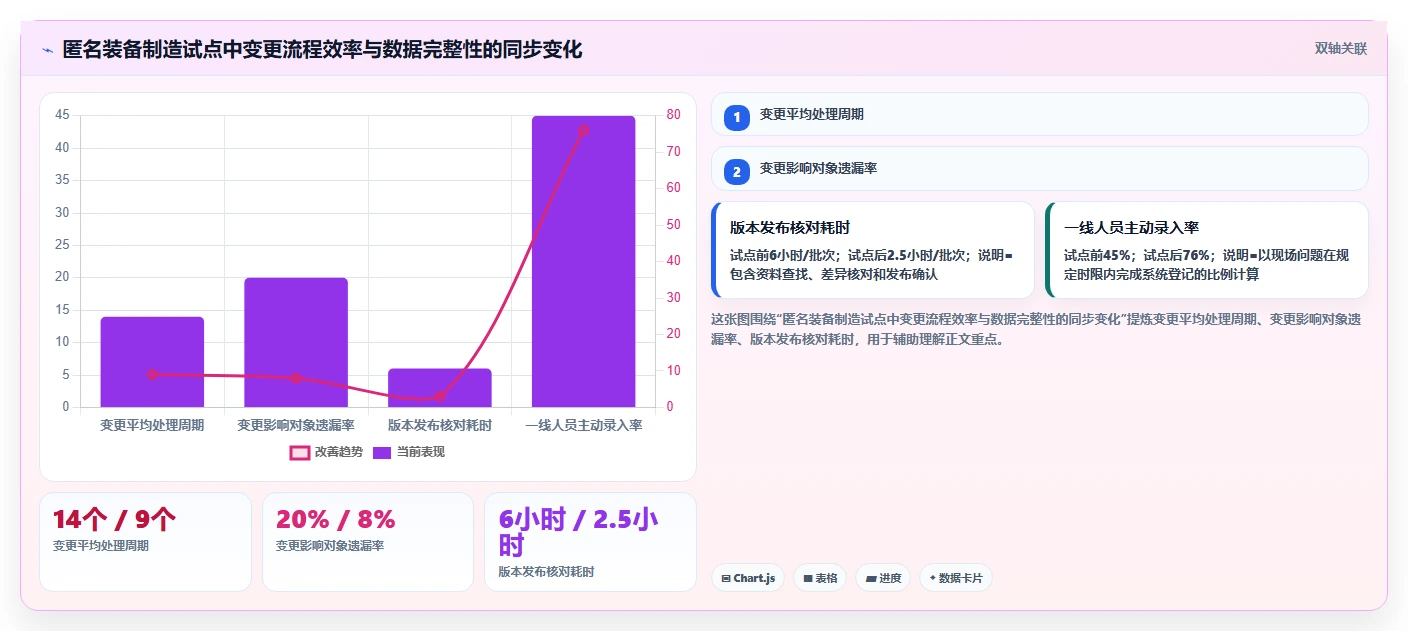Click the icon inside the 表格 chip
The width and height of the screenshot is (1408, 631).
808,579
